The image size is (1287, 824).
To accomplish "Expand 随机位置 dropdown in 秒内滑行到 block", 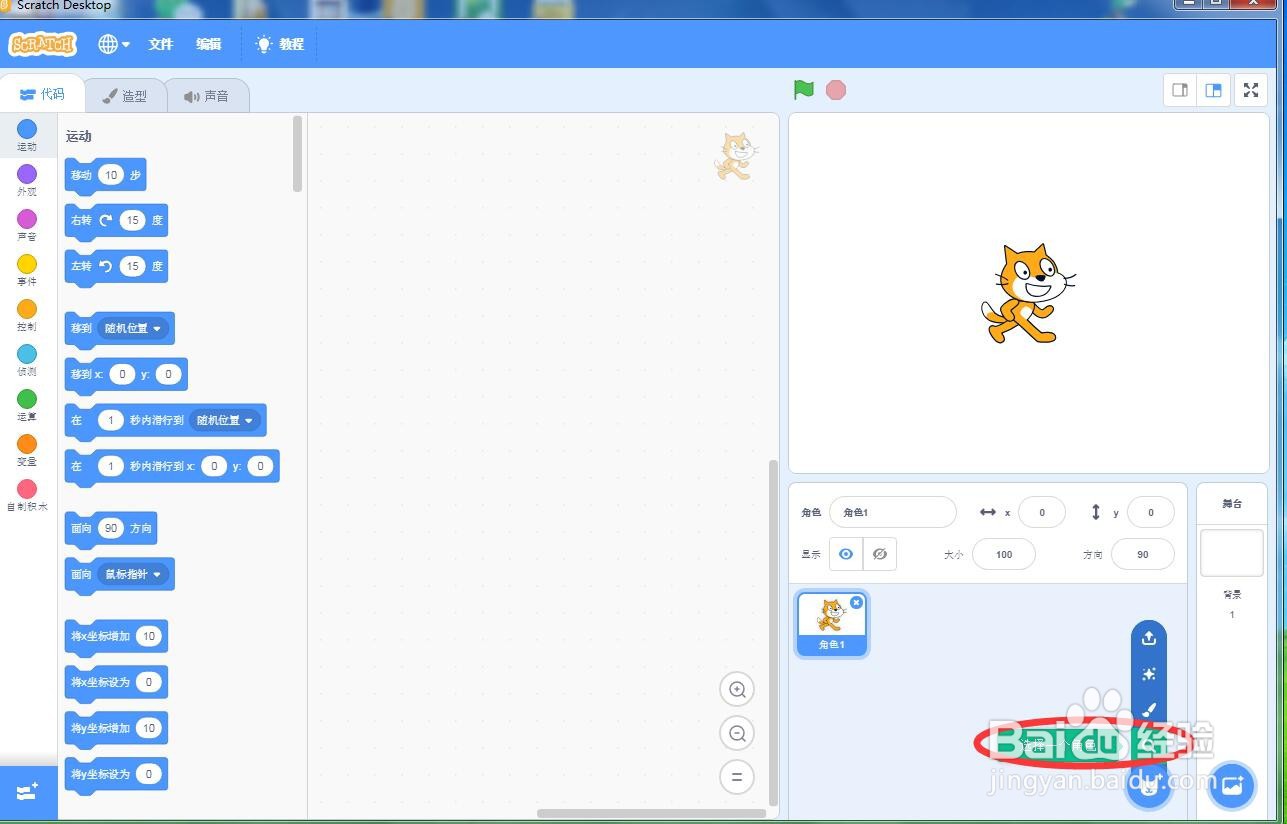I will [225, 420].
